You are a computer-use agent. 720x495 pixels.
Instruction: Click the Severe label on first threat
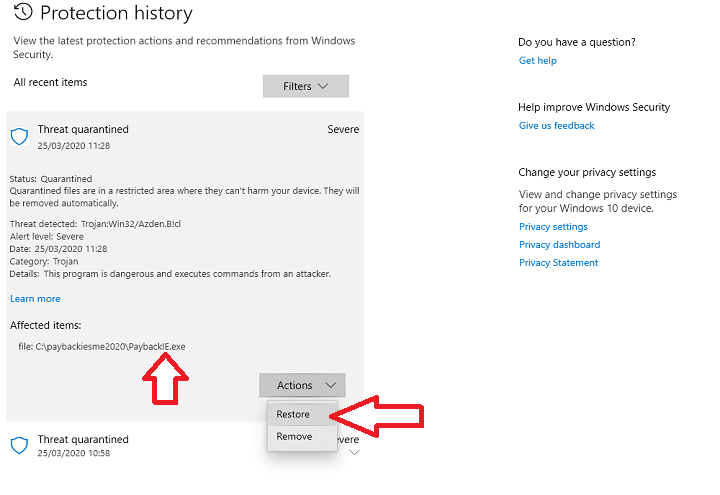342,130
